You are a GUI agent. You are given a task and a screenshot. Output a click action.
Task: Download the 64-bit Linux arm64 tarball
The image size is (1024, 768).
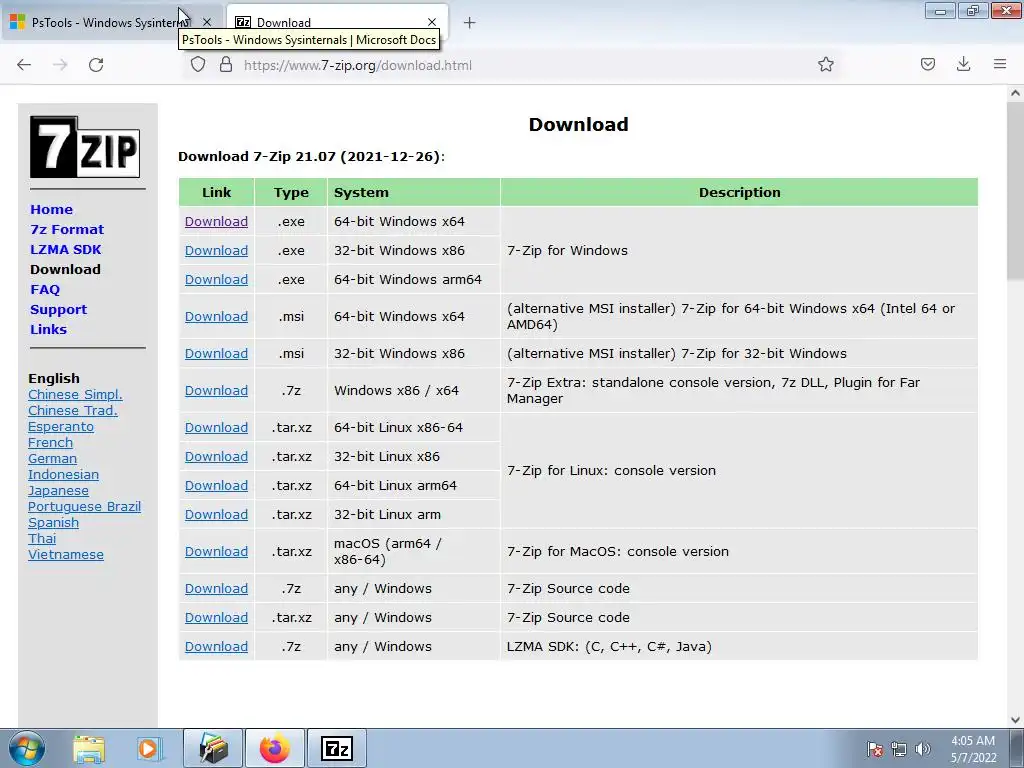[x=216, y=486]
